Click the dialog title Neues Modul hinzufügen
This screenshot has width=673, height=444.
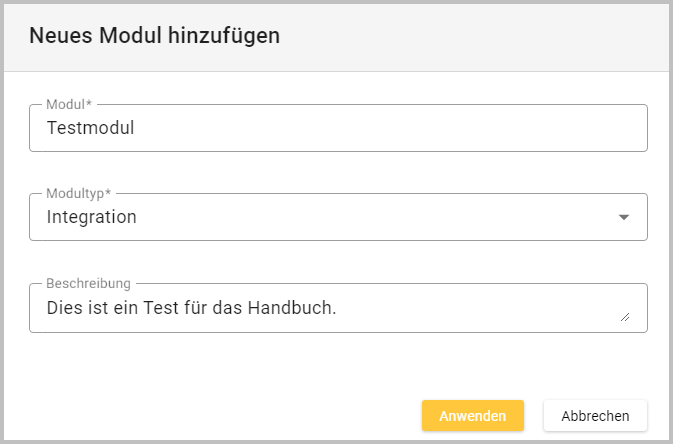pyautogui.click(x=154, y=36)
